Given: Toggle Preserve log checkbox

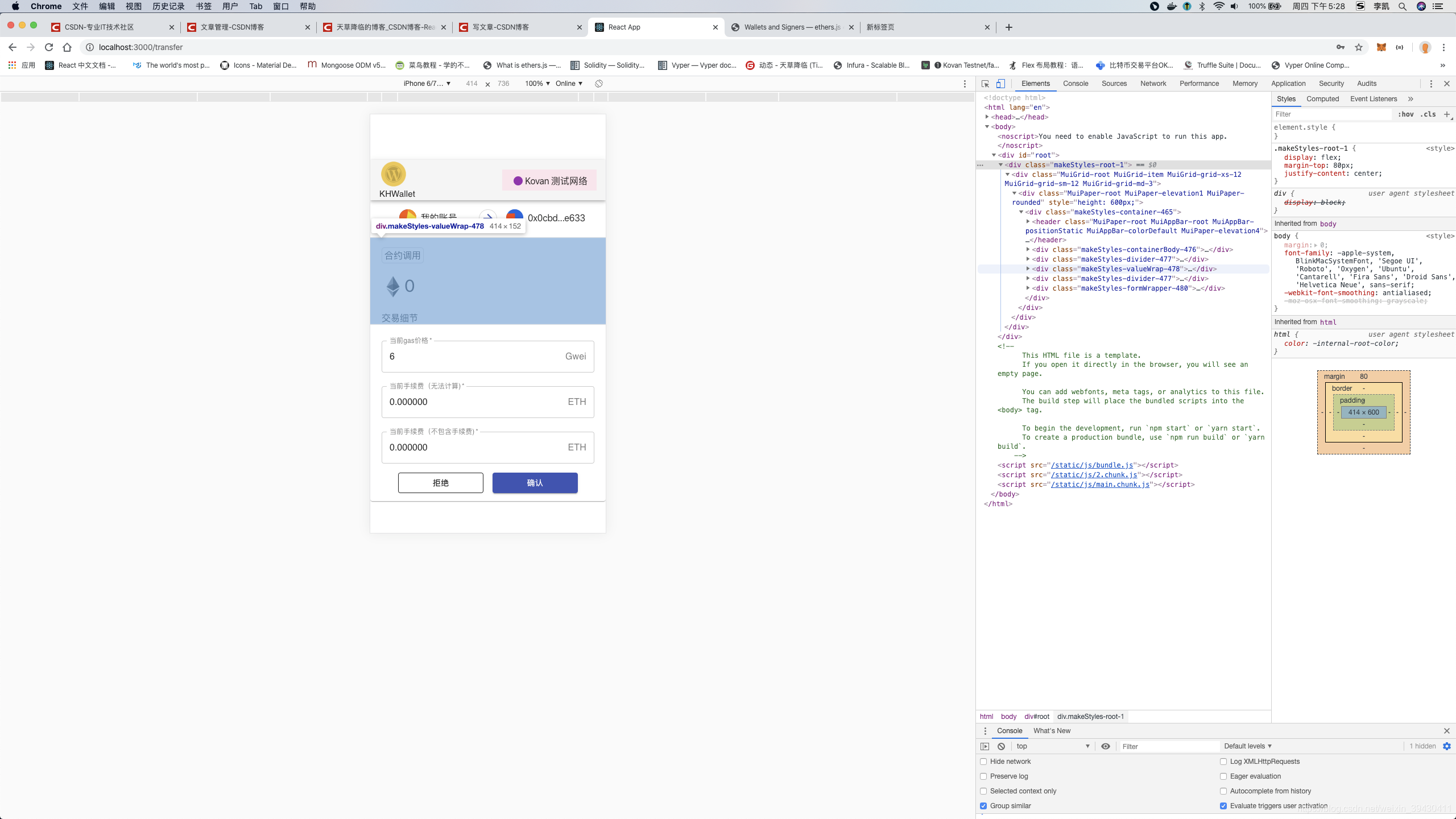Looking at the screenshot, I should pos(983,776).
